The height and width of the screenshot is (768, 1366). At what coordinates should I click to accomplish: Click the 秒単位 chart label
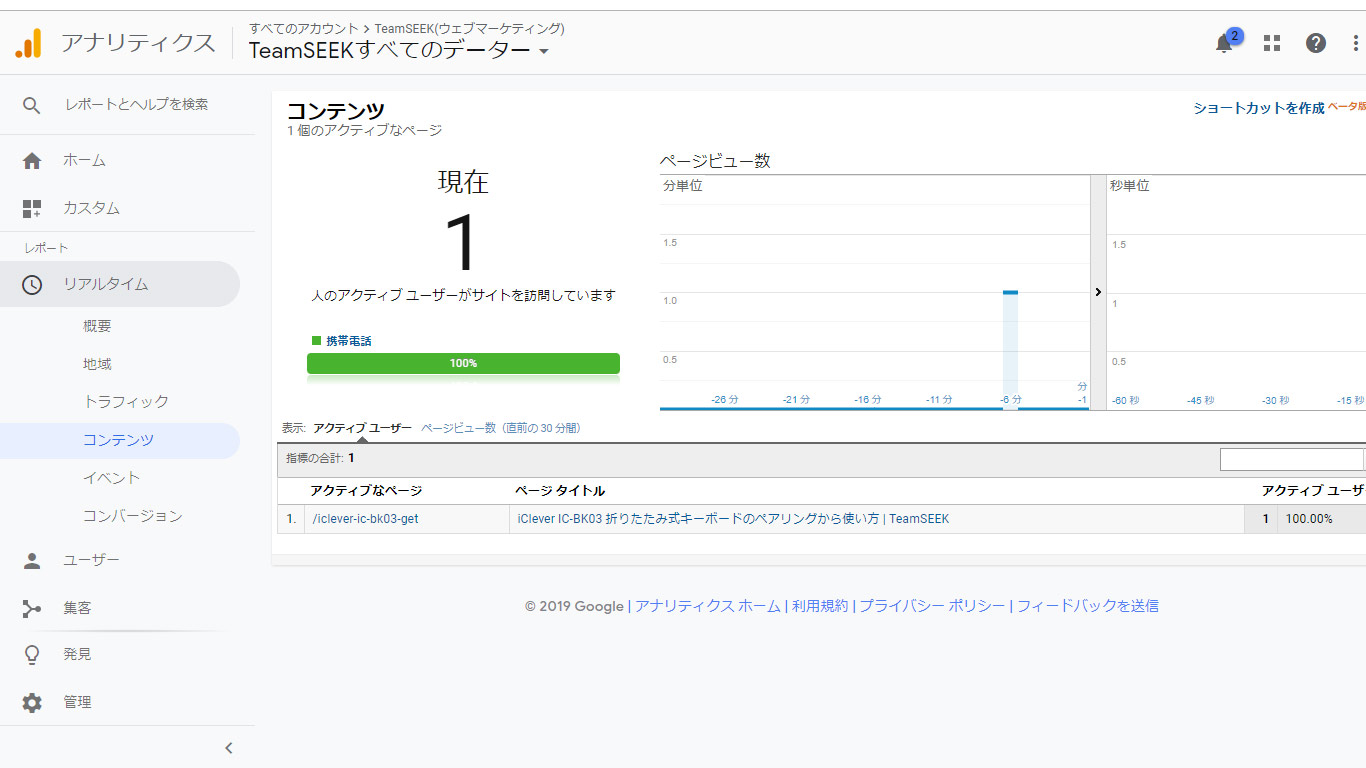click(x=1130, y=186)
